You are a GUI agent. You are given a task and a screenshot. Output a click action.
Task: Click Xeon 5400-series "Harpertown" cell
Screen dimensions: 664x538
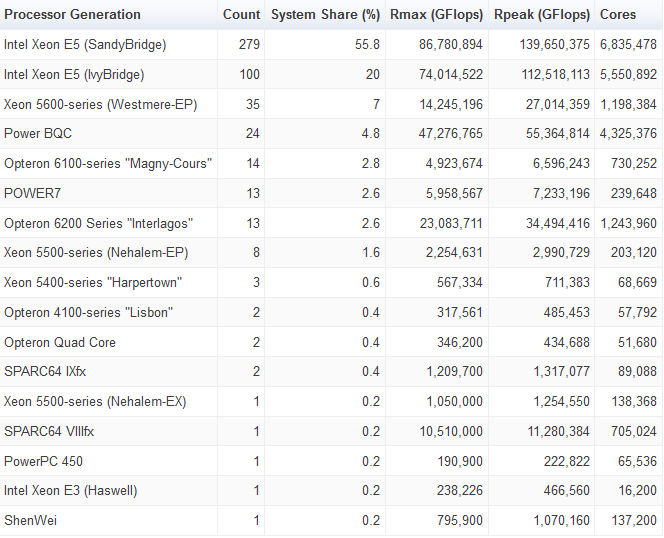93,283
